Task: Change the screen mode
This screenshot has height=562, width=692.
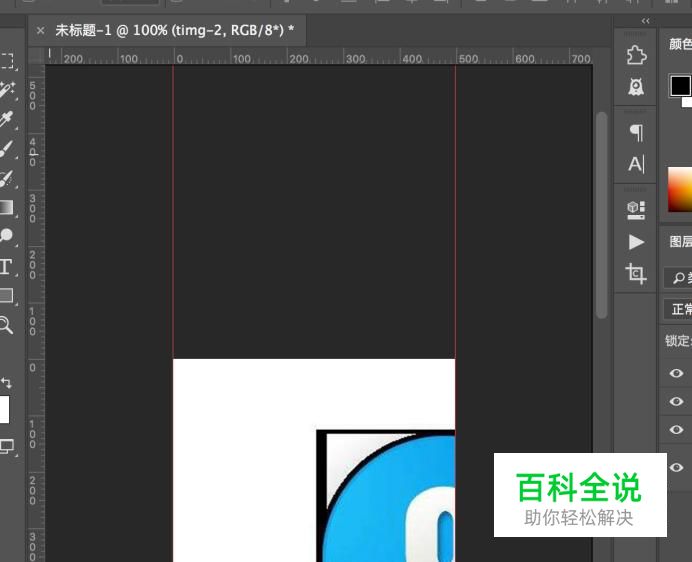Action: (x=7, y=446)
